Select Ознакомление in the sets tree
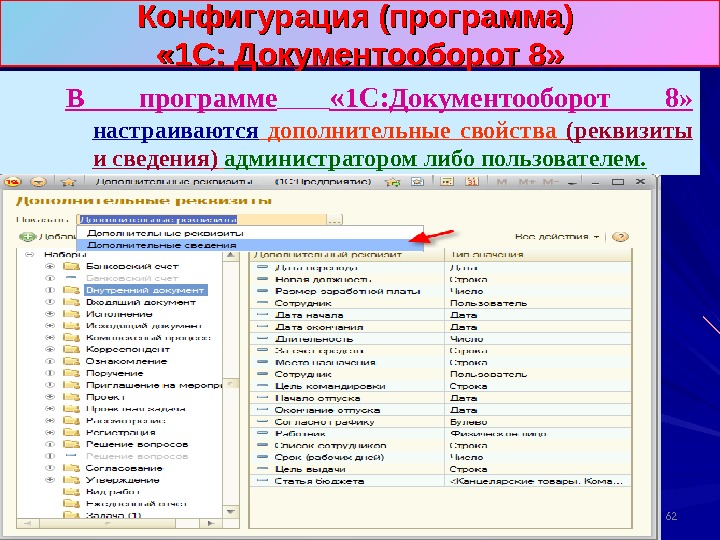 [x=126, y=361]
